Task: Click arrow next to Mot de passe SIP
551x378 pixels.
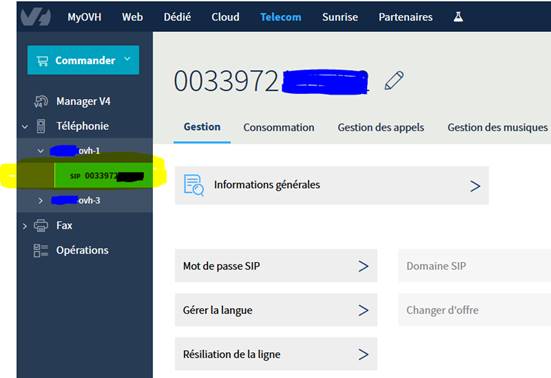Action: click(x=363, y=266)
